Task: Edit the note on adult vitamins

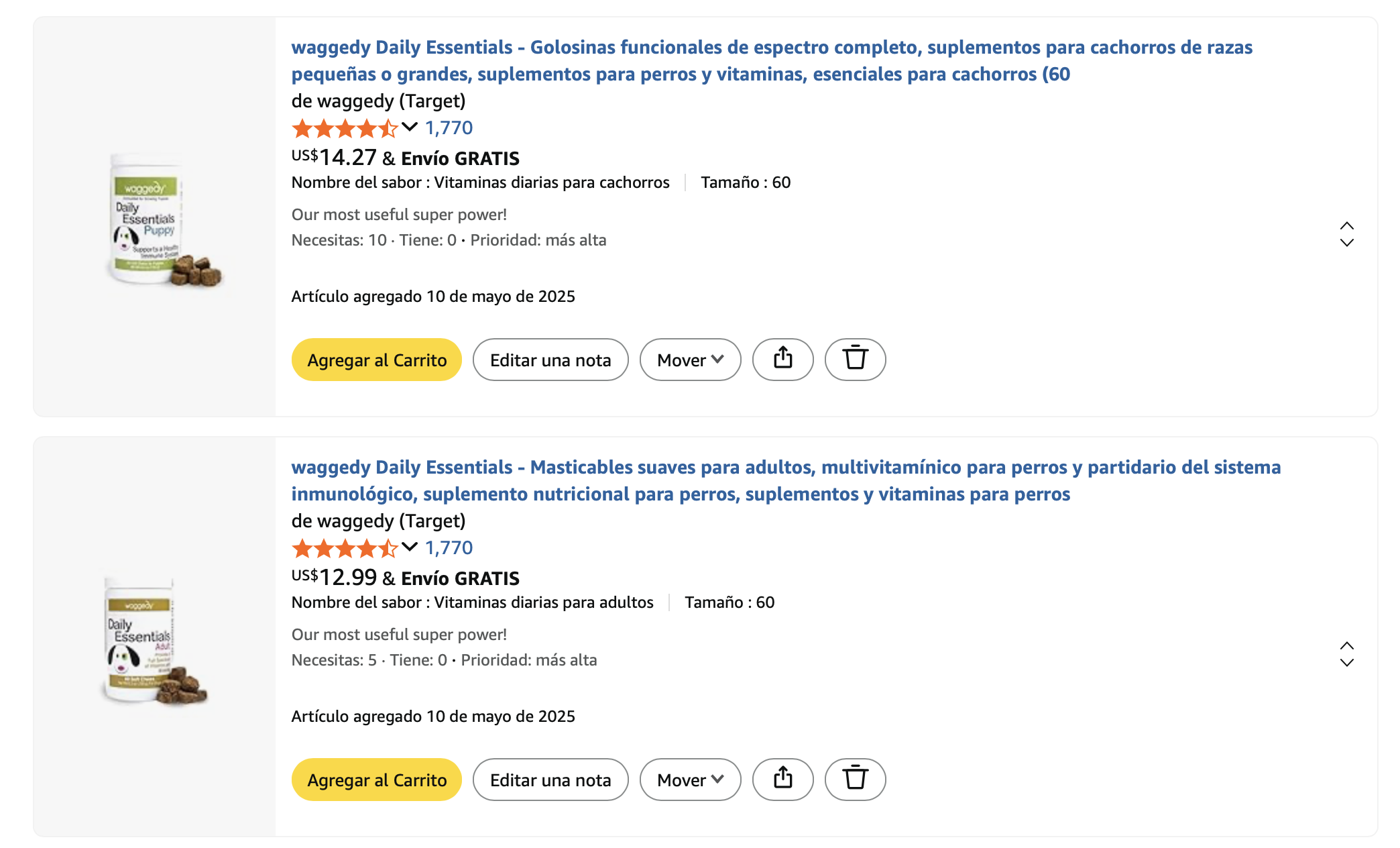Action: click(x=550, y=780)
